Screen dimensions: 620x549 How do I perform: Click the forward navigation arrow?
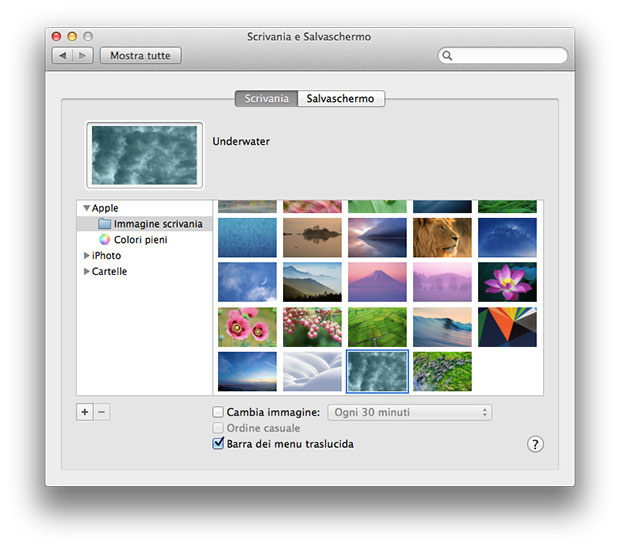click(83, 56)
